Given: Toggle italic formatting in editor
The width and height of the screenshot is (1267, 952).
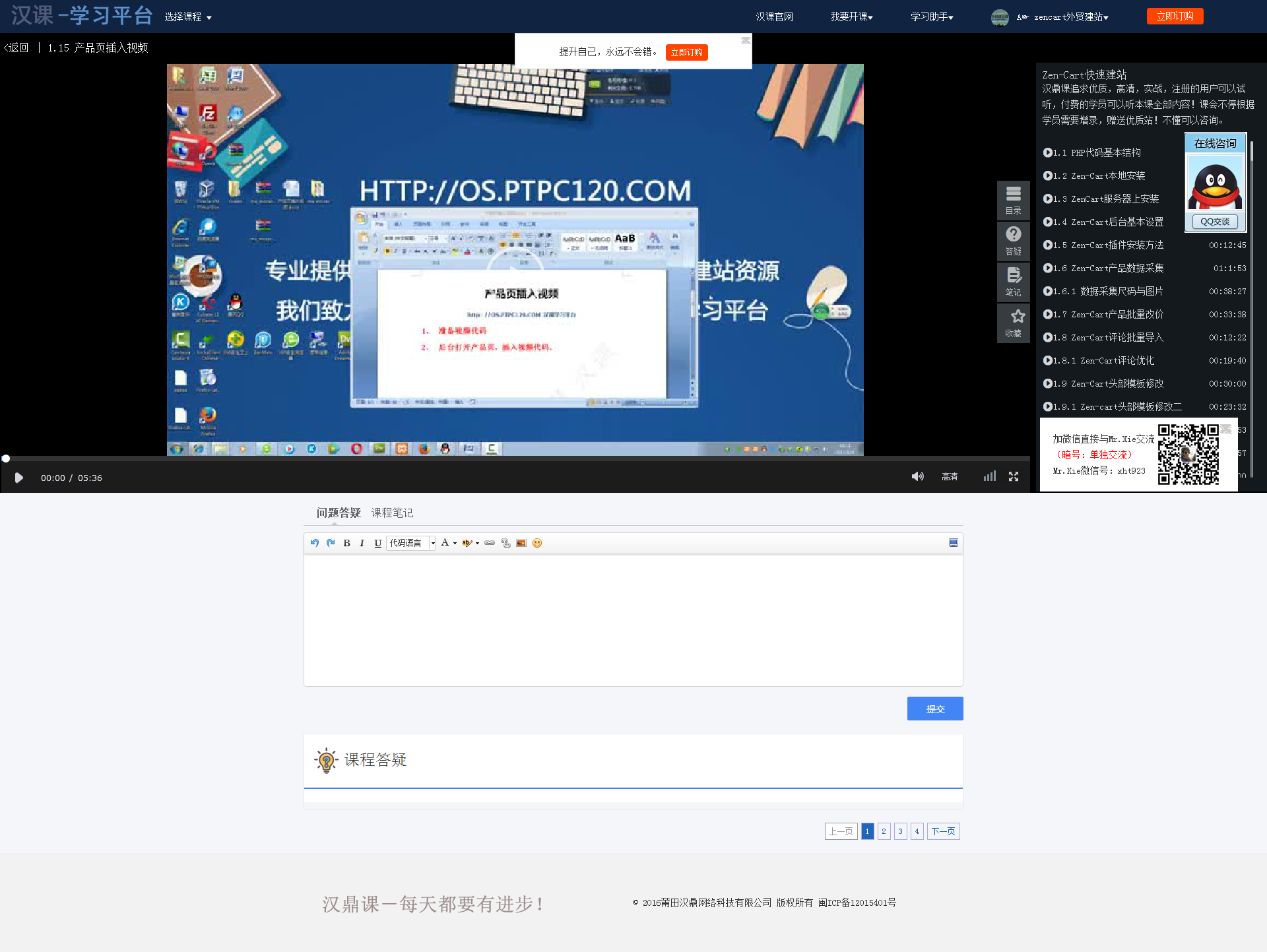Looking at the screenshot, I should [x=362, y=543].
